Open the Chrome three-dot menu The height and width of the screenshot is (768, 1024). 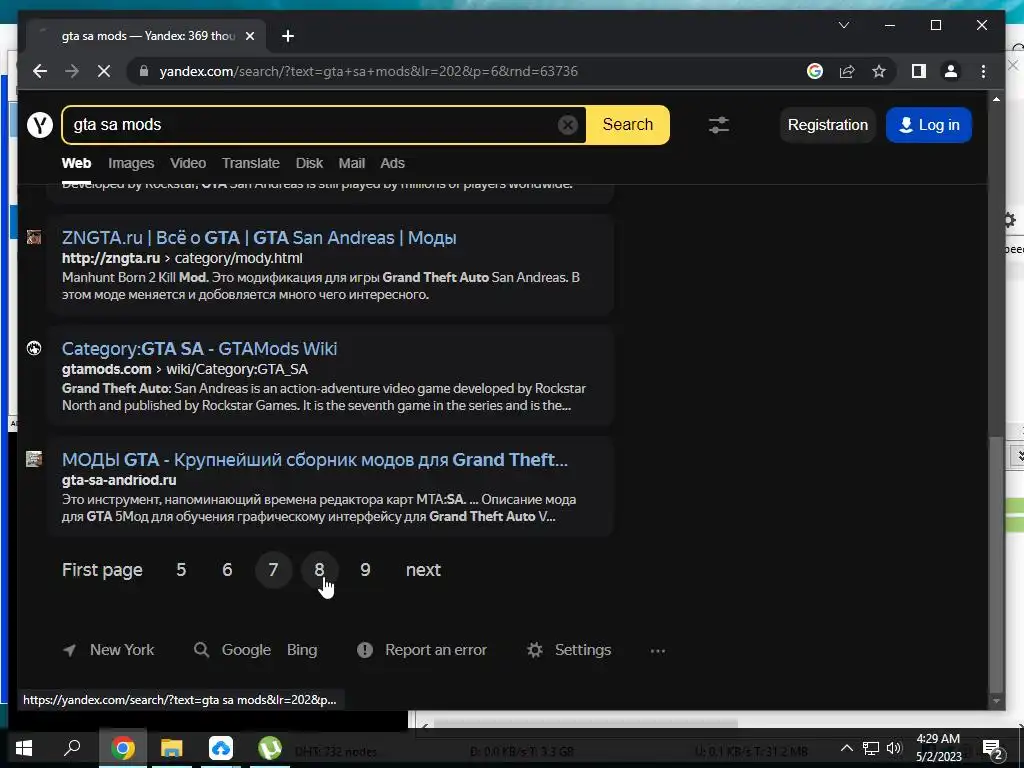(983, 71)
